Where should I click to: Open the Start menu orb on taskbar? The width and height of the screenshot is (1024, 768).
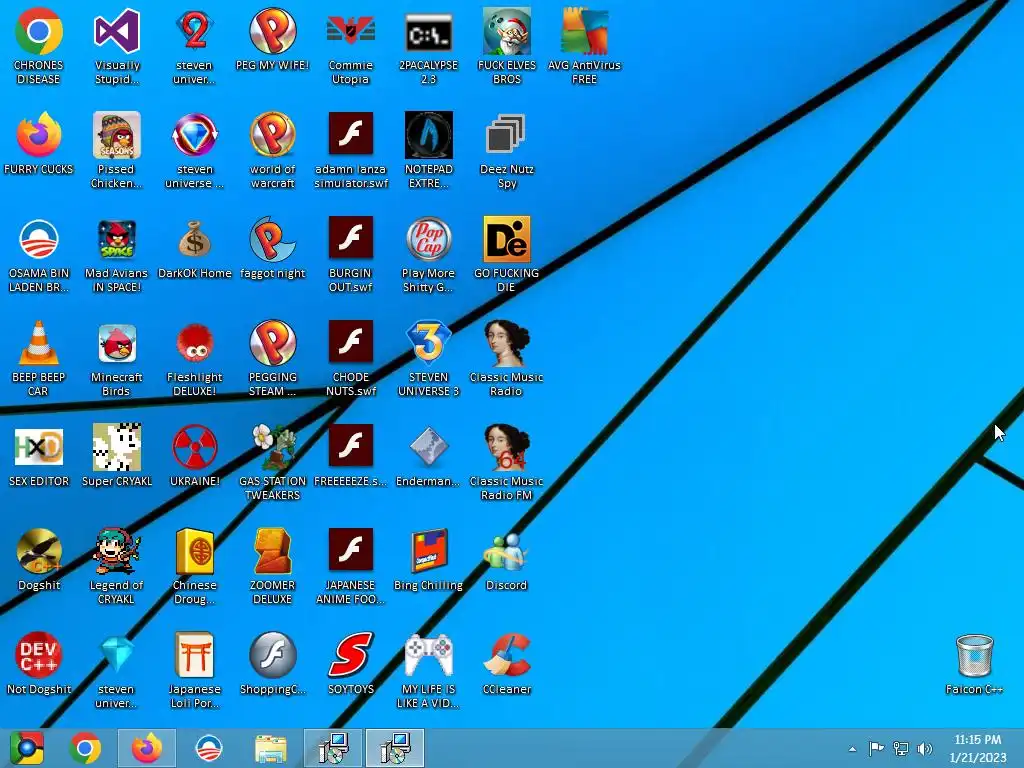[27, 748]
